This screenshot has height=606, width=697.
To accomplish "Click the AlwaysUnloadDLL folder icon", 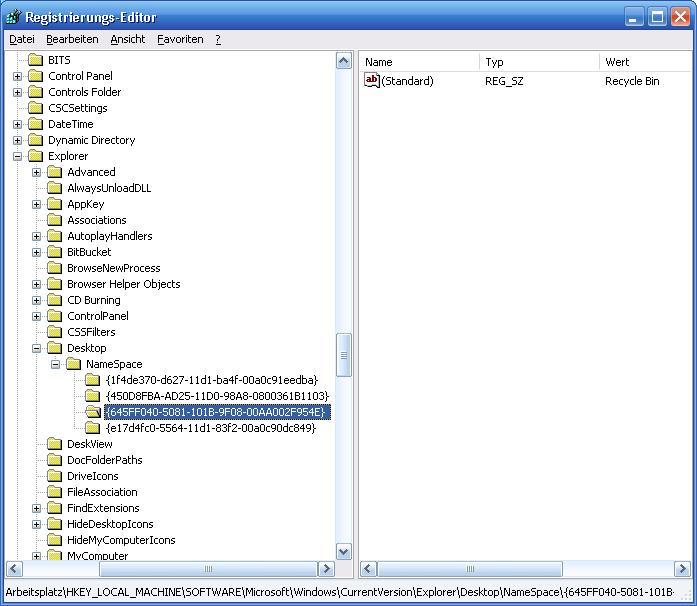I will [x=55, y=188].
